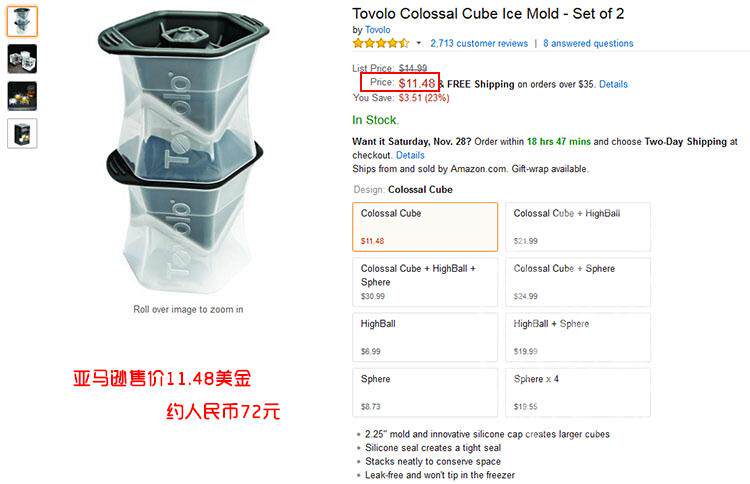Viewport: 750px width, 484px height.
Task: Click the star rating icons
Action: [x=381, y=44]
